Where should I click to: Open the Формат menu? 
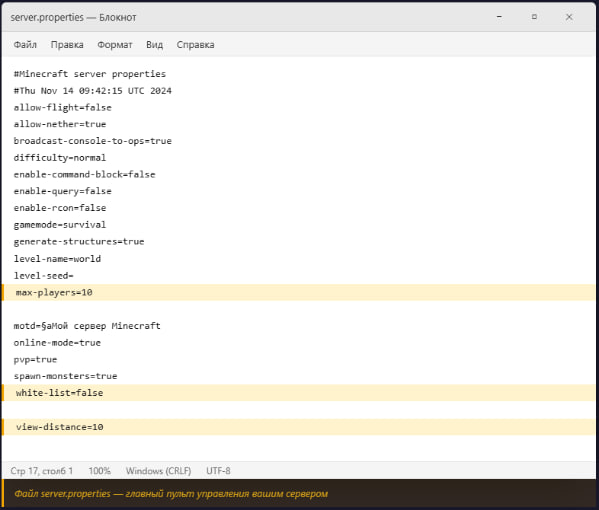[x=115, y=45]
